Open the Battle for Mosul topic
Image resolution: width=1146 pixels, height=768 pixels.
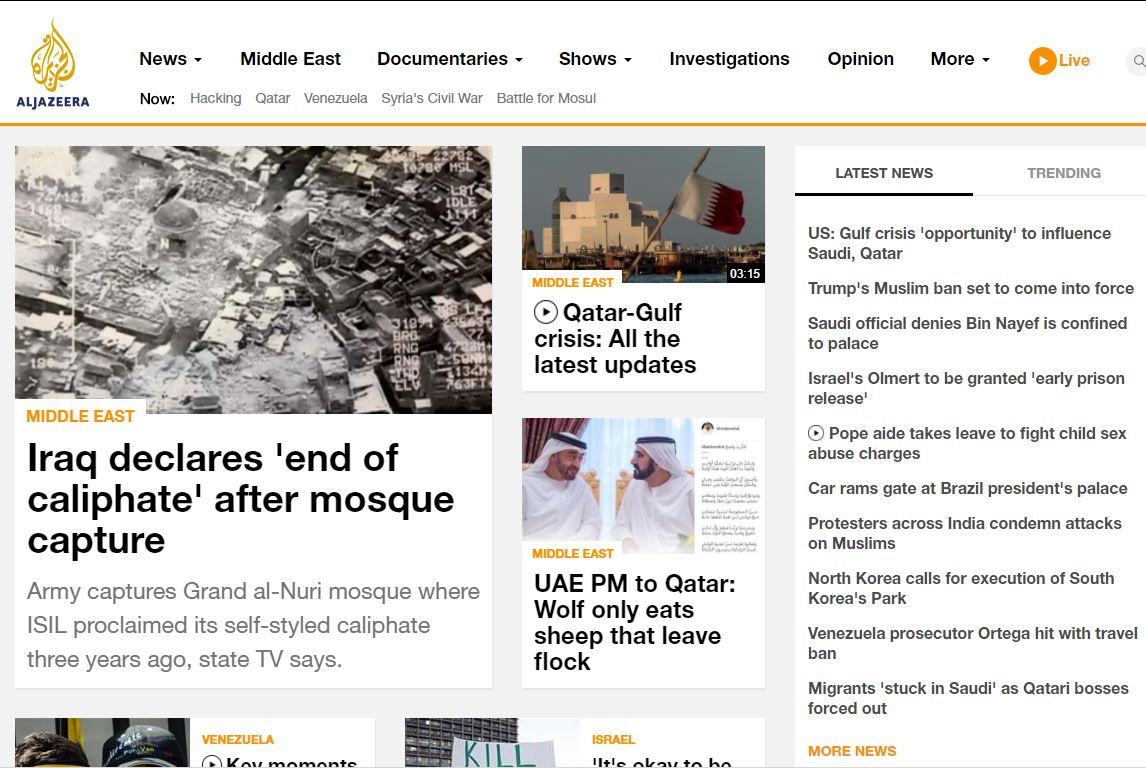(x=546, y=99)
